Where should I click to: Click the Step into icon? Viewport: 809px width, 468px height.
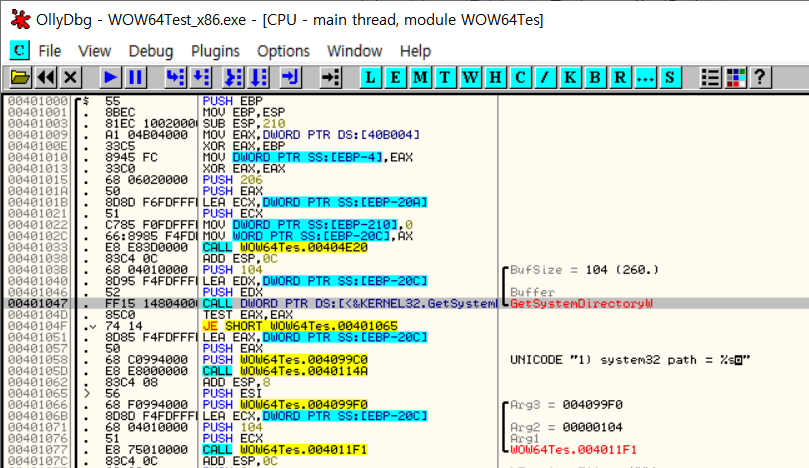(175, 77)
